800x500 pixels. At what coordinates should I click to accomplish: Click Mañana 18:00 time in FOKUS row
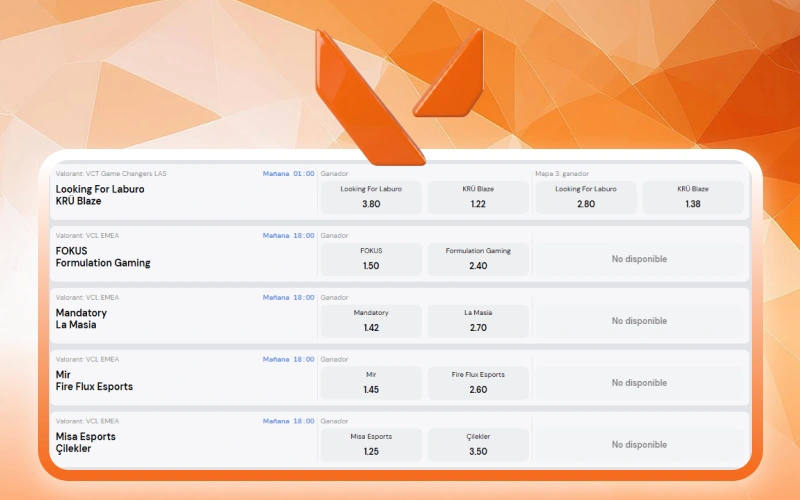click(288, 235)
